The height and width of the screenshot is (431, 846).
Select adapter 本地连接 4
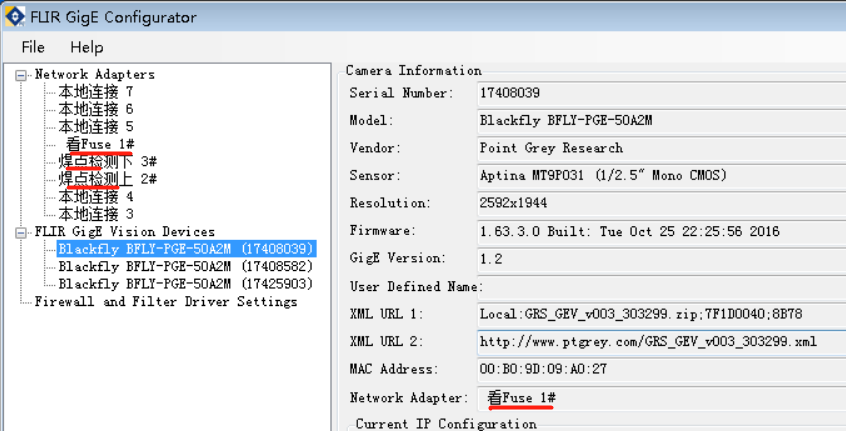click(x=95, y=197)
